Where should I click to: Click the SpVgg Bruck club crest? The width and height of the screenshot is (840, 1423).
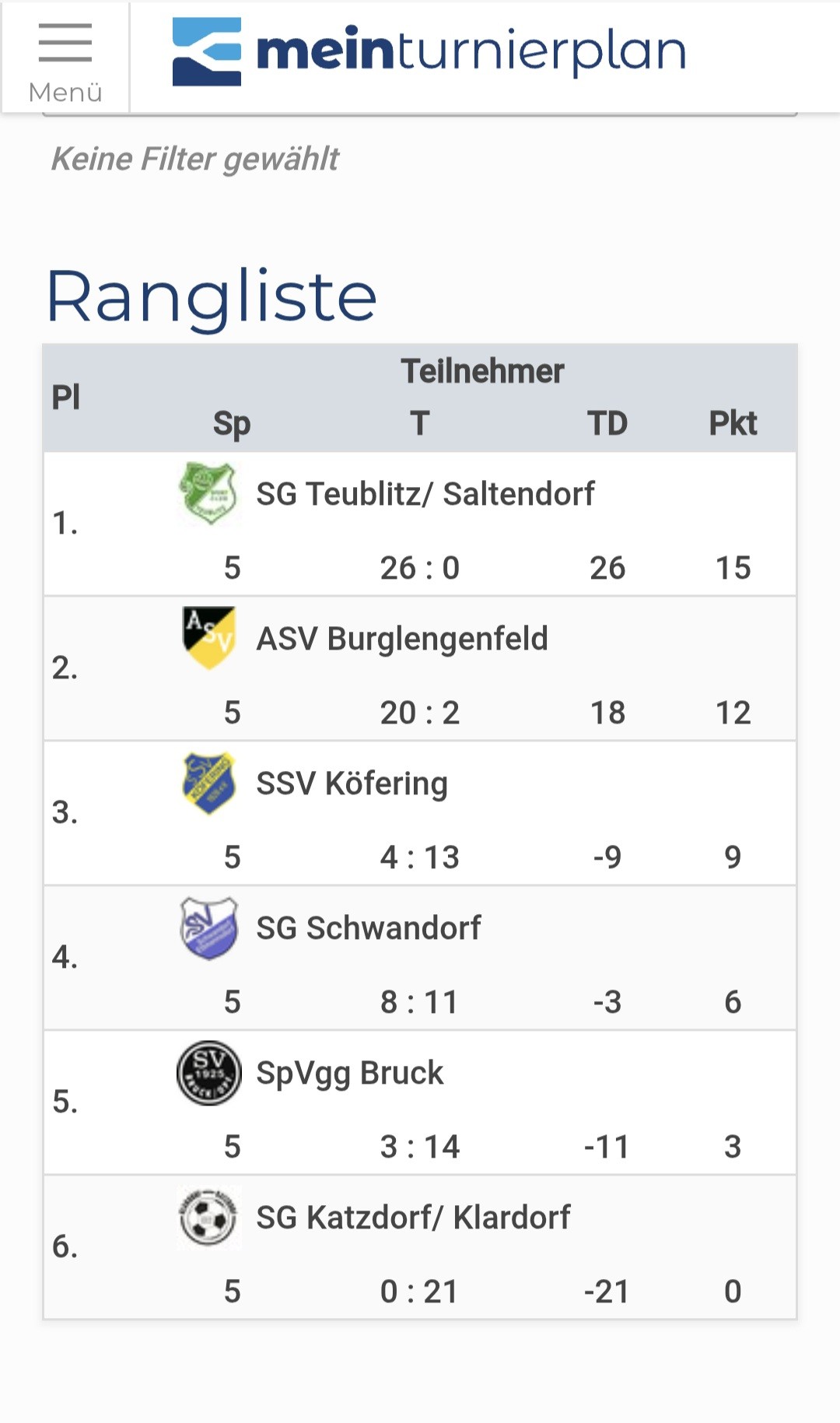[208, 1073]
